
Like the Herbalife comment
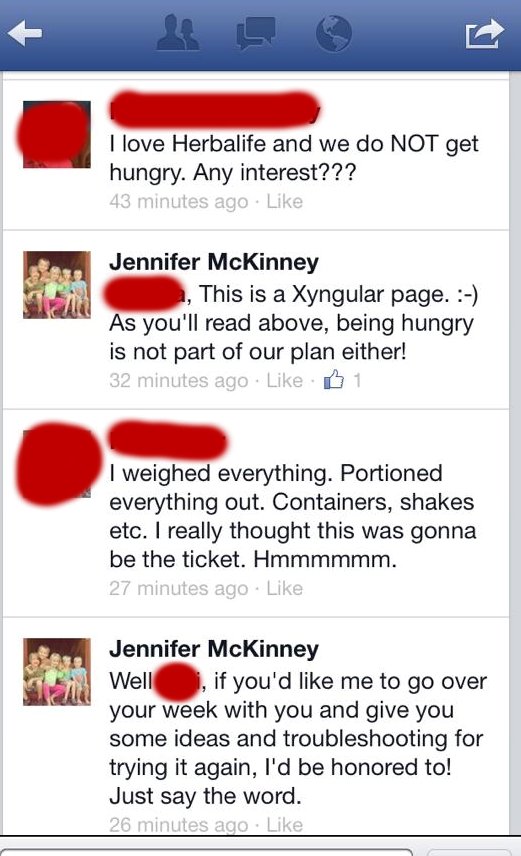[285, 201]
